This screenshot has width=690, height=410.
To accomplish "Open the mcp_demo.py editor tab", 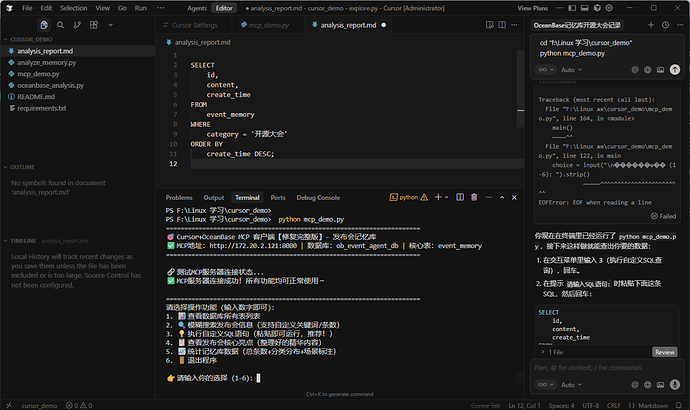I will (266, 24).
